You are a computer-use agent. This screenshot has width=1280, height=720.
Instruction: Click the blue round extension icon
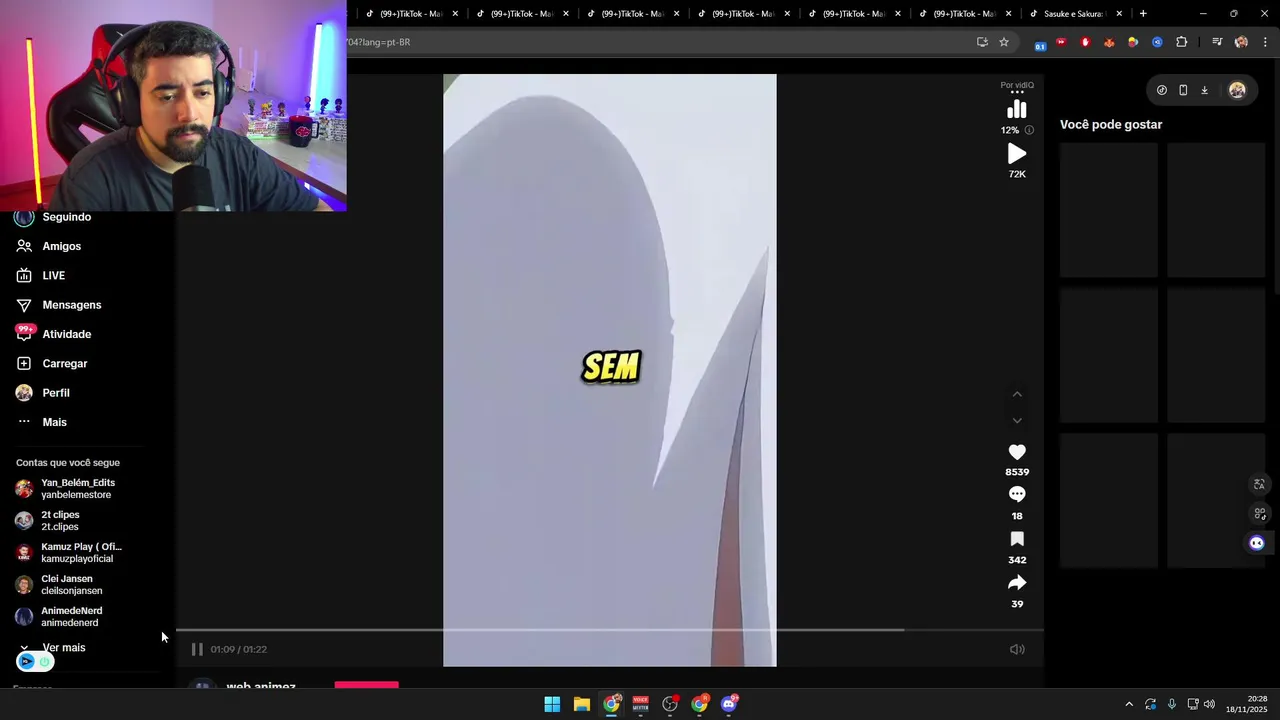(x=1157, y=42)
